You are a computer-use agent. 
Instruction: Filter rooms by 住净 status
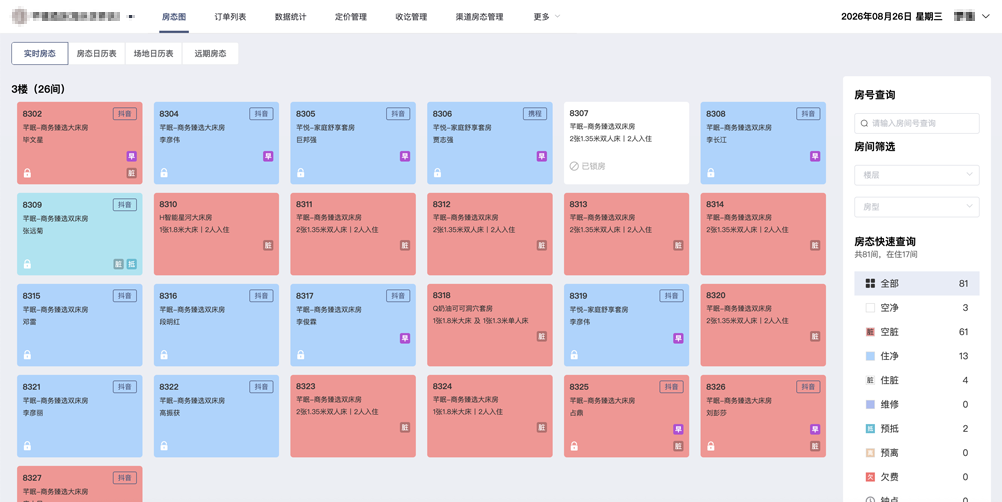(x=916, y=356)
